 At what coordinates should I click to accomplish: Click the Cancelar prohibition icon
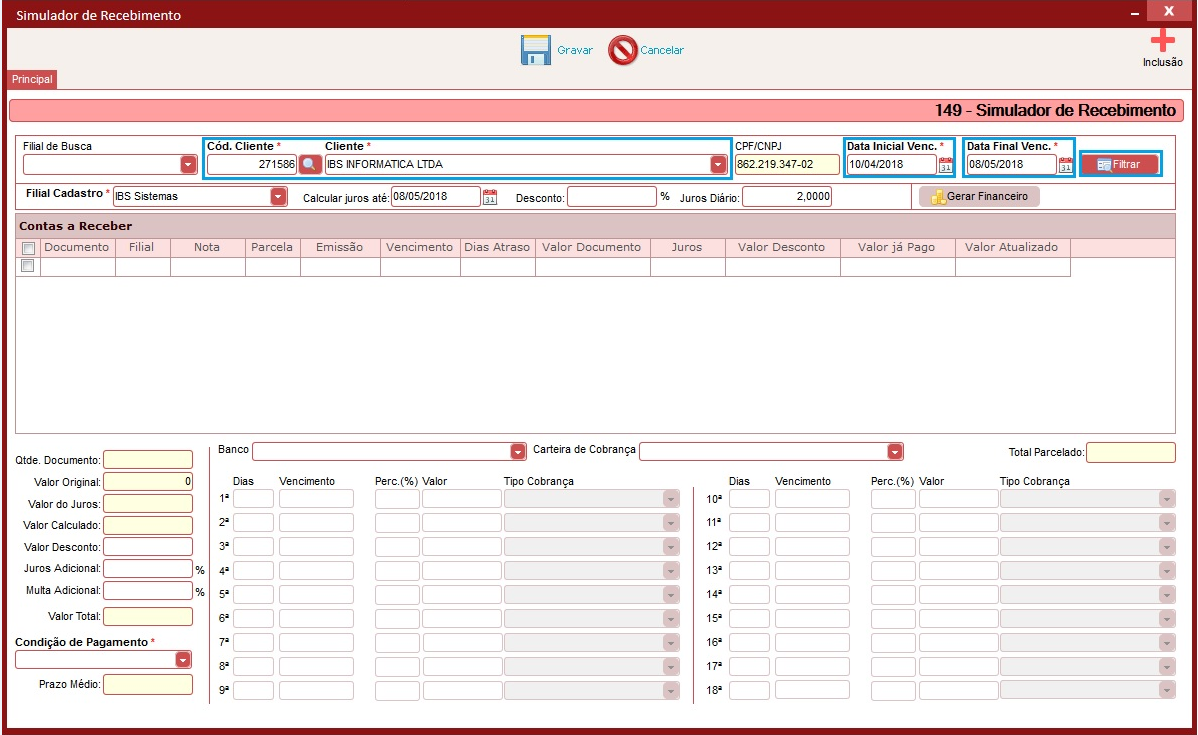[x=623, y=50]
